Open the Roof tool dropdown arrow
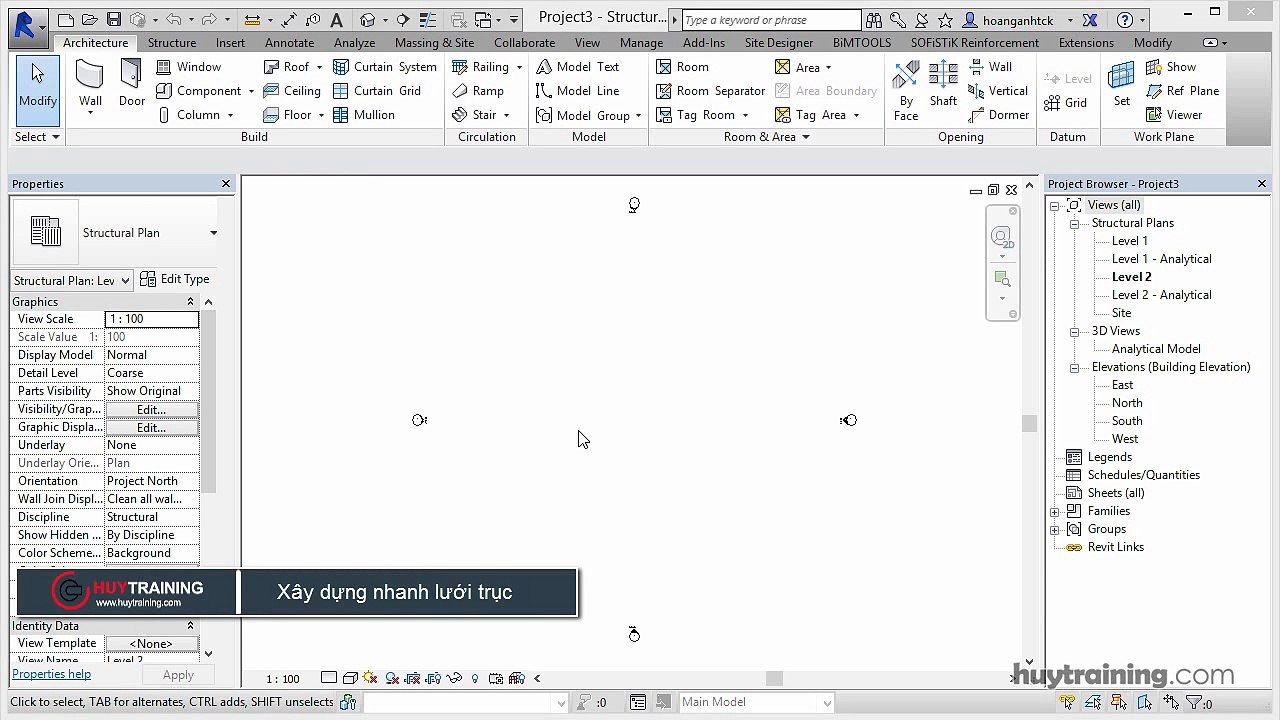 point(319,67)
